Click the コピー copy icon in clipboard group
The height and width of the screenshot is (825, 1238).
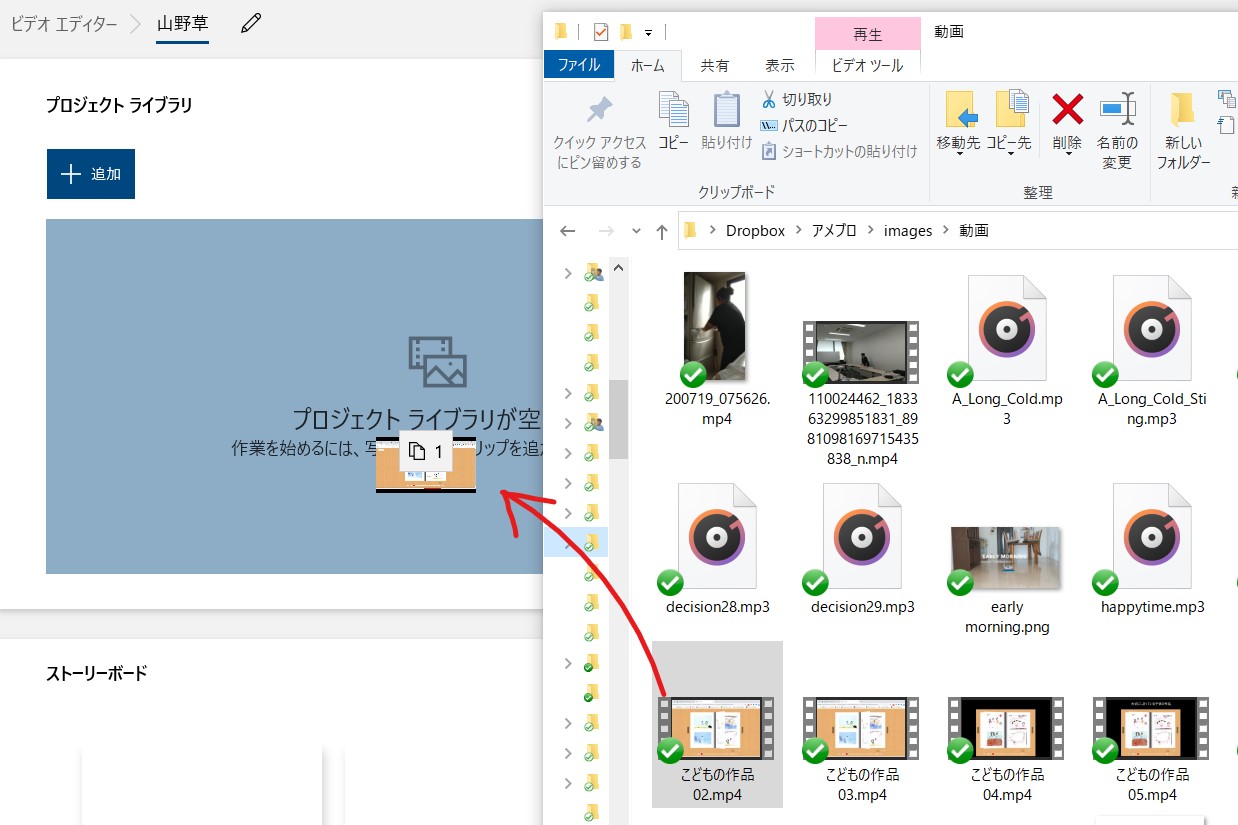click(x=673, y=119)
